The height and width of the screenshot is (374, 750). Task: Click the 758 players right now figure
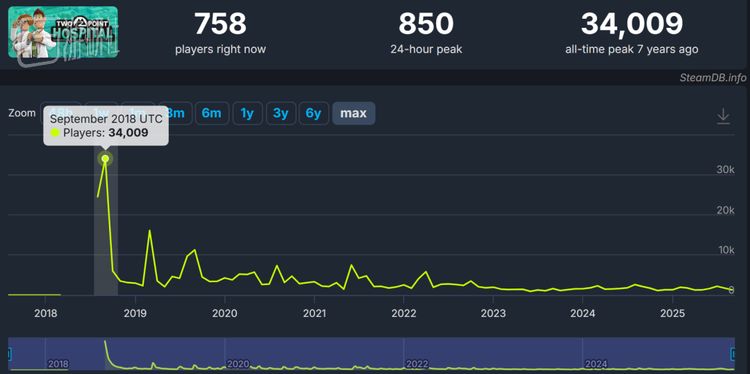pos(221,23)
